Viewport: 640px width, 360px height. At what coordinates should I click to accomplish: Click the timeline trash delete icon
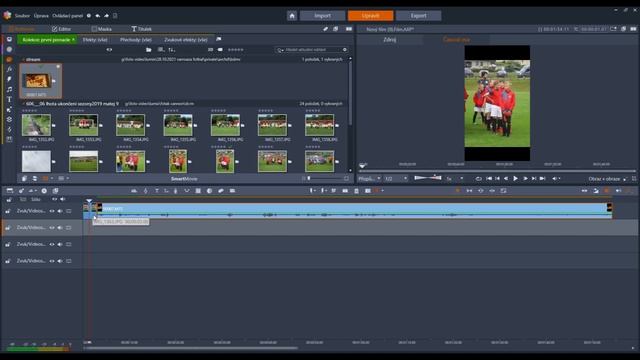click(356, 191)
